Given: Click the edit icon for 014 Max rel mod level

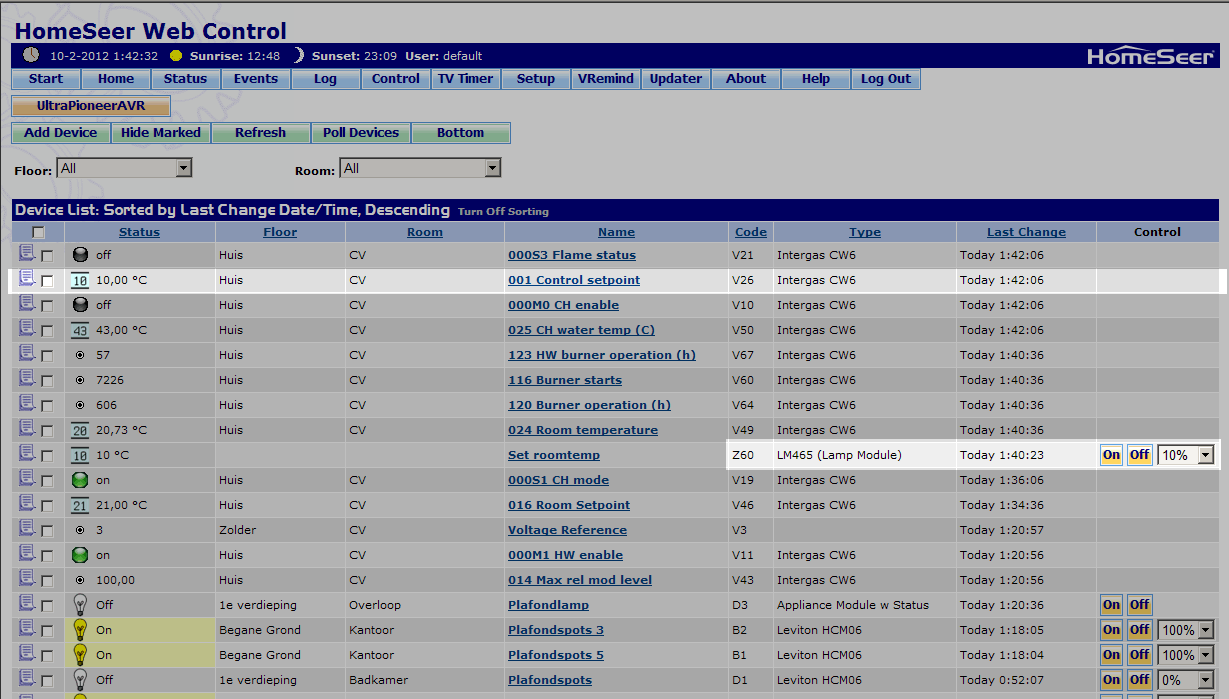Looking at the screenshot, I should [x=26, y=579].
